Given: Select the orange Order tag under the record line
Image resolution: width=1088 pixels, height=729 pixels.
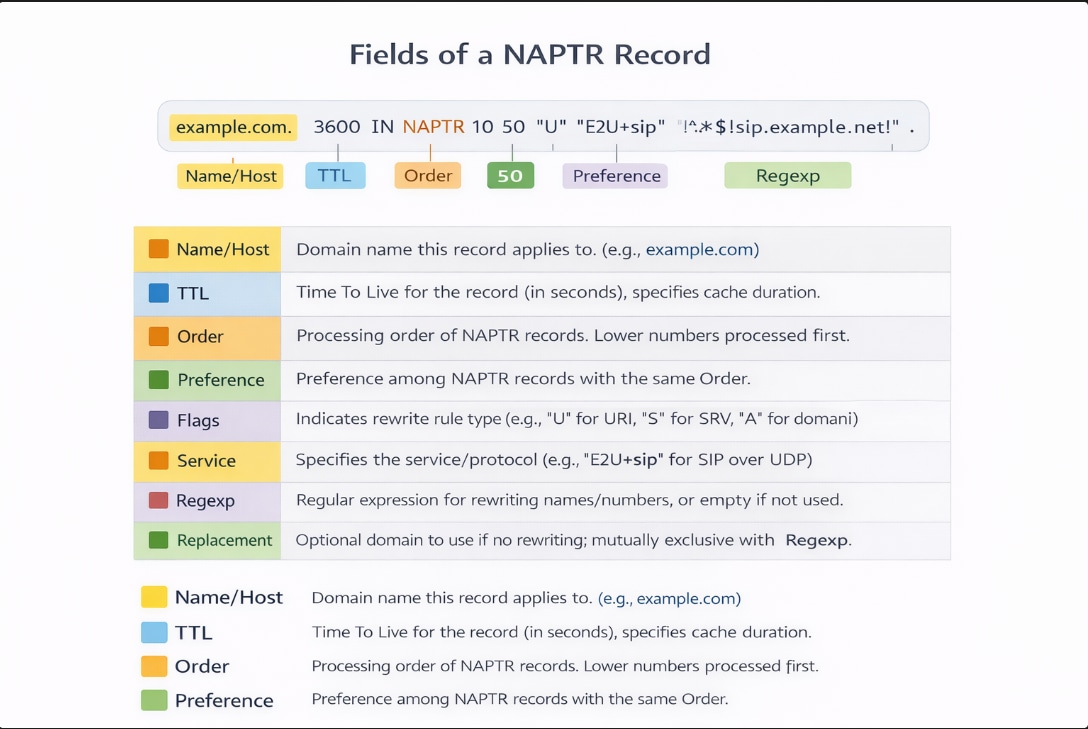Looking at the screenshot, I should pyautogui.click(x=428, y=176).
